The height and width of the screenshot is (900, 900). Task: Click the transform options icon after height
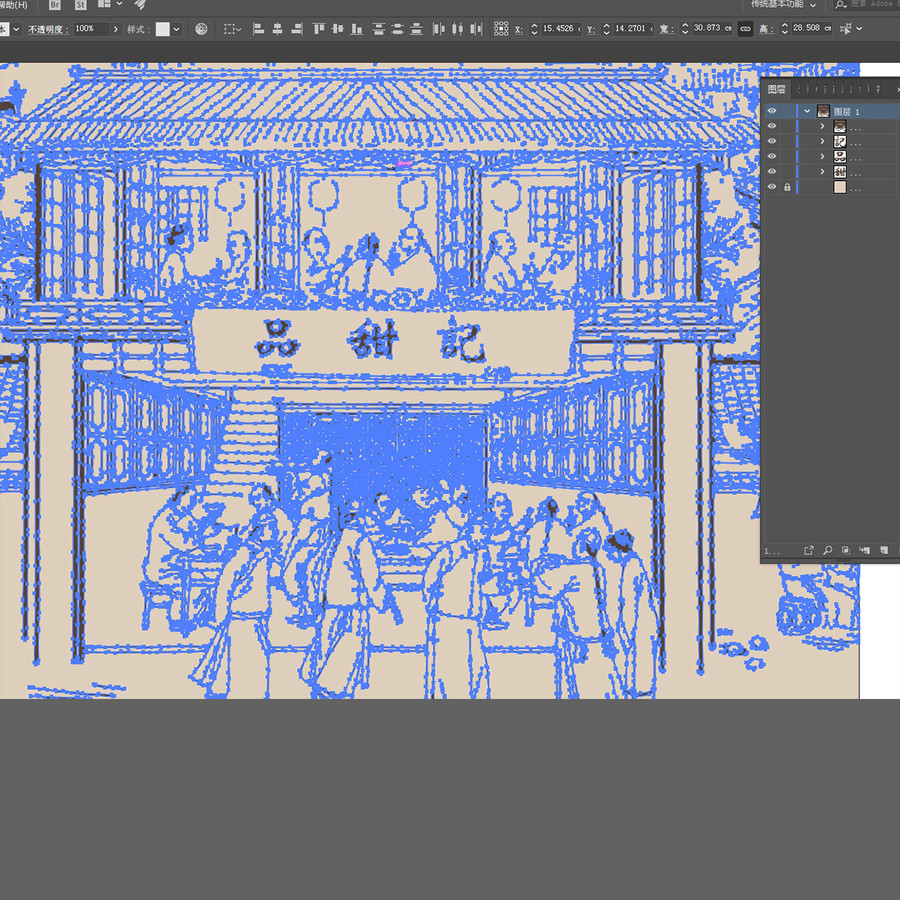[x=845, y=29]
